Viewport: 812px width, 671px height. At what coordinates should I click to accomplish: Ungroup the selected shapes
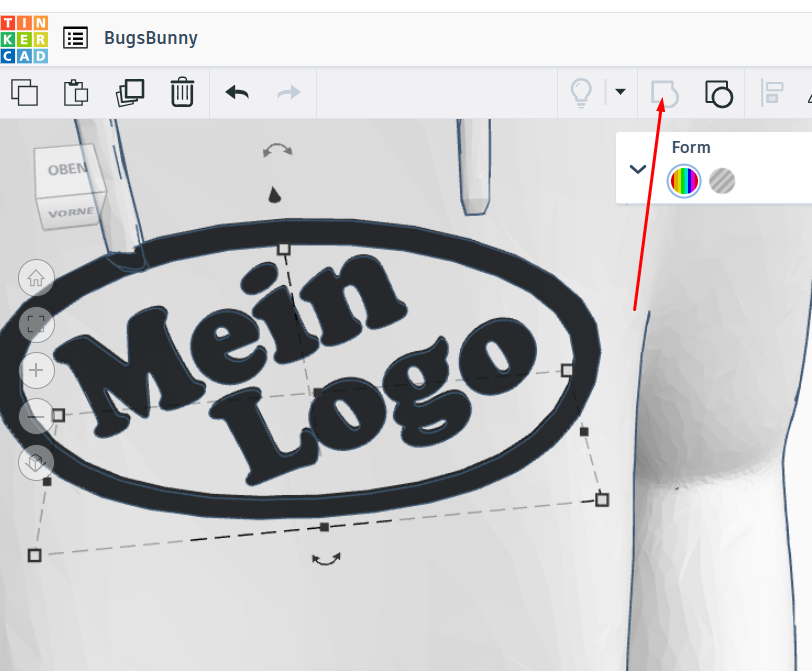(719, 94)
